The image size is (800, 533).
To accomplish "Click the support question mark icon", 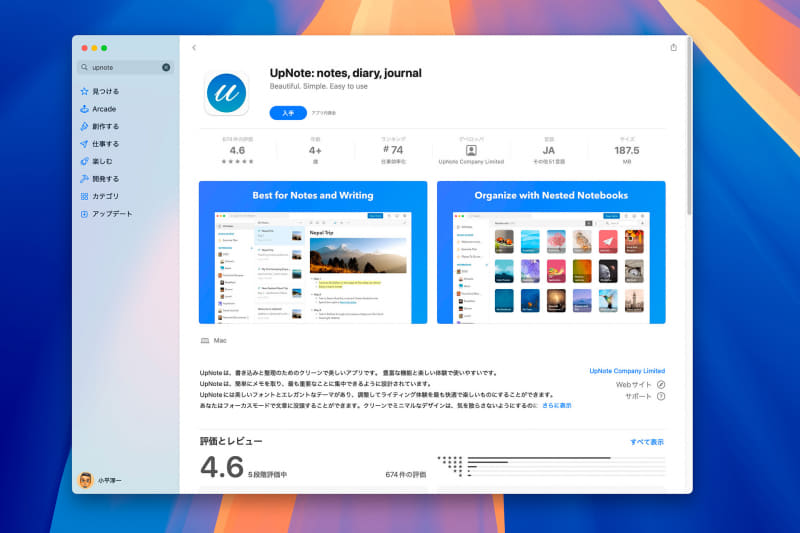I will point(661,396).
